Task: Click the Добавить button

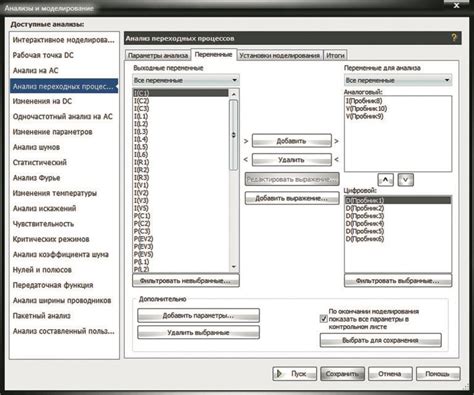Action: click(292, 141)
